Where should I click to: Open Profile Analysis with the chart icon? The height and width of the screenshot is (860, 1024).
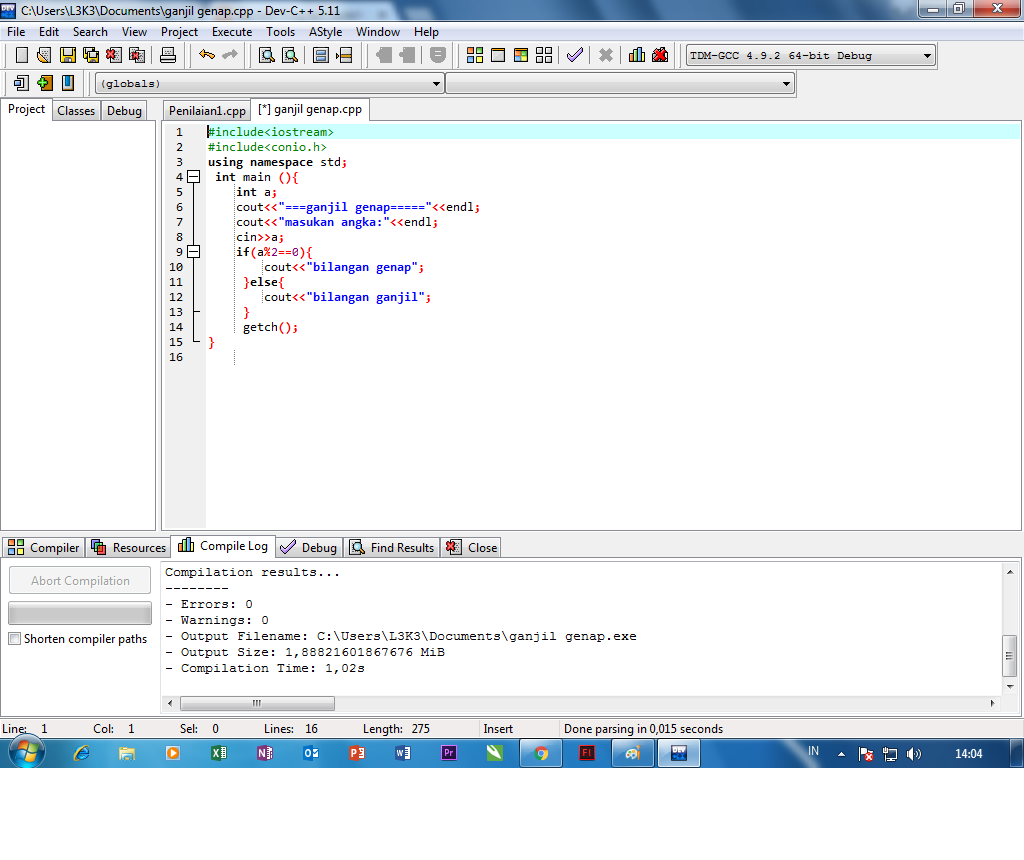click(637, 55)
